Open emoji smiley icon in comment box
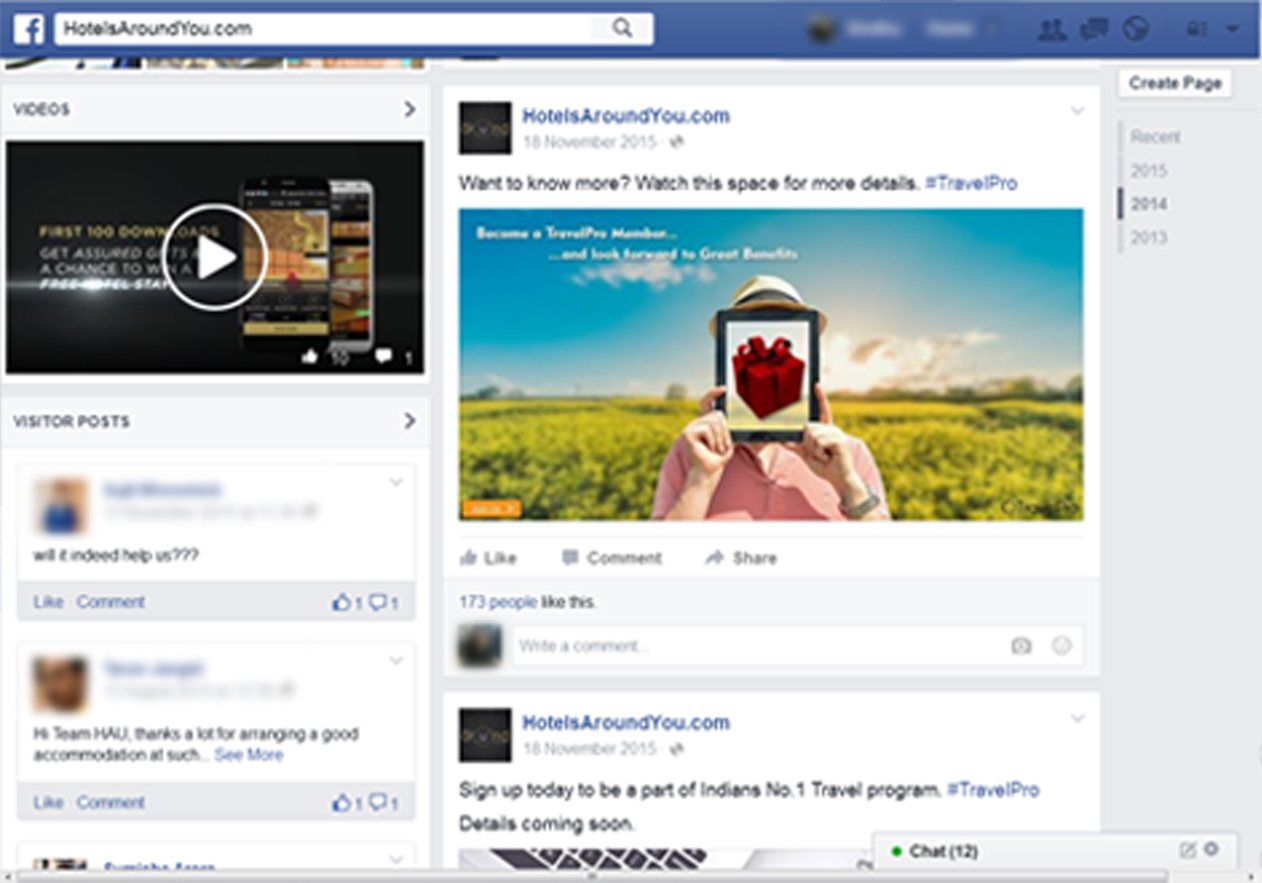This screenshot has width=1262, height=883. (x=1062, y=646)
